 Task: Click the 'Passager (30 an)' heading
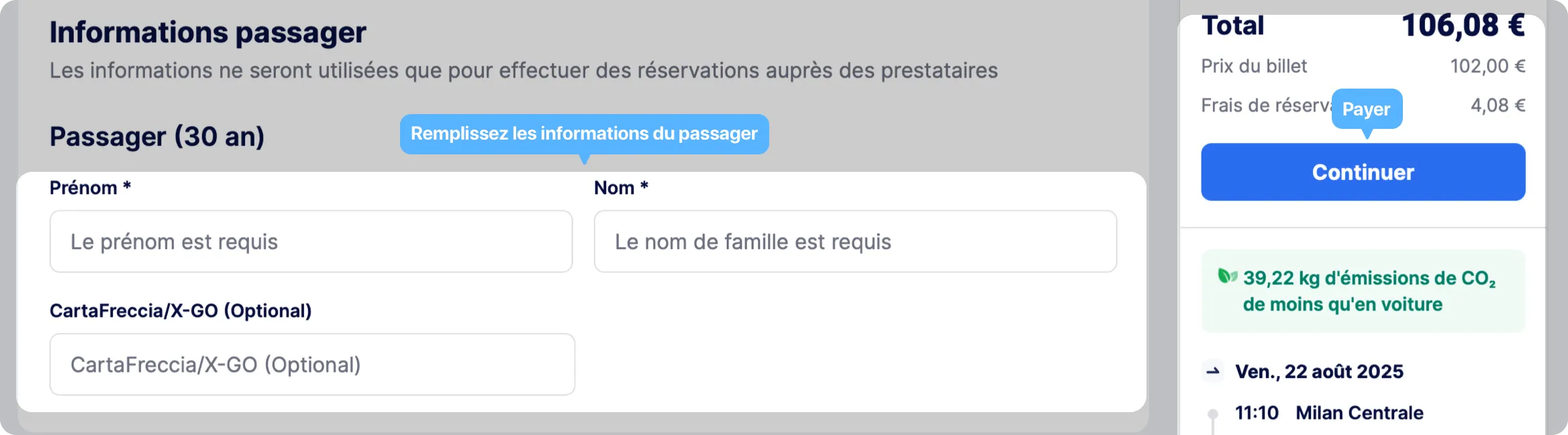point(157,136)
